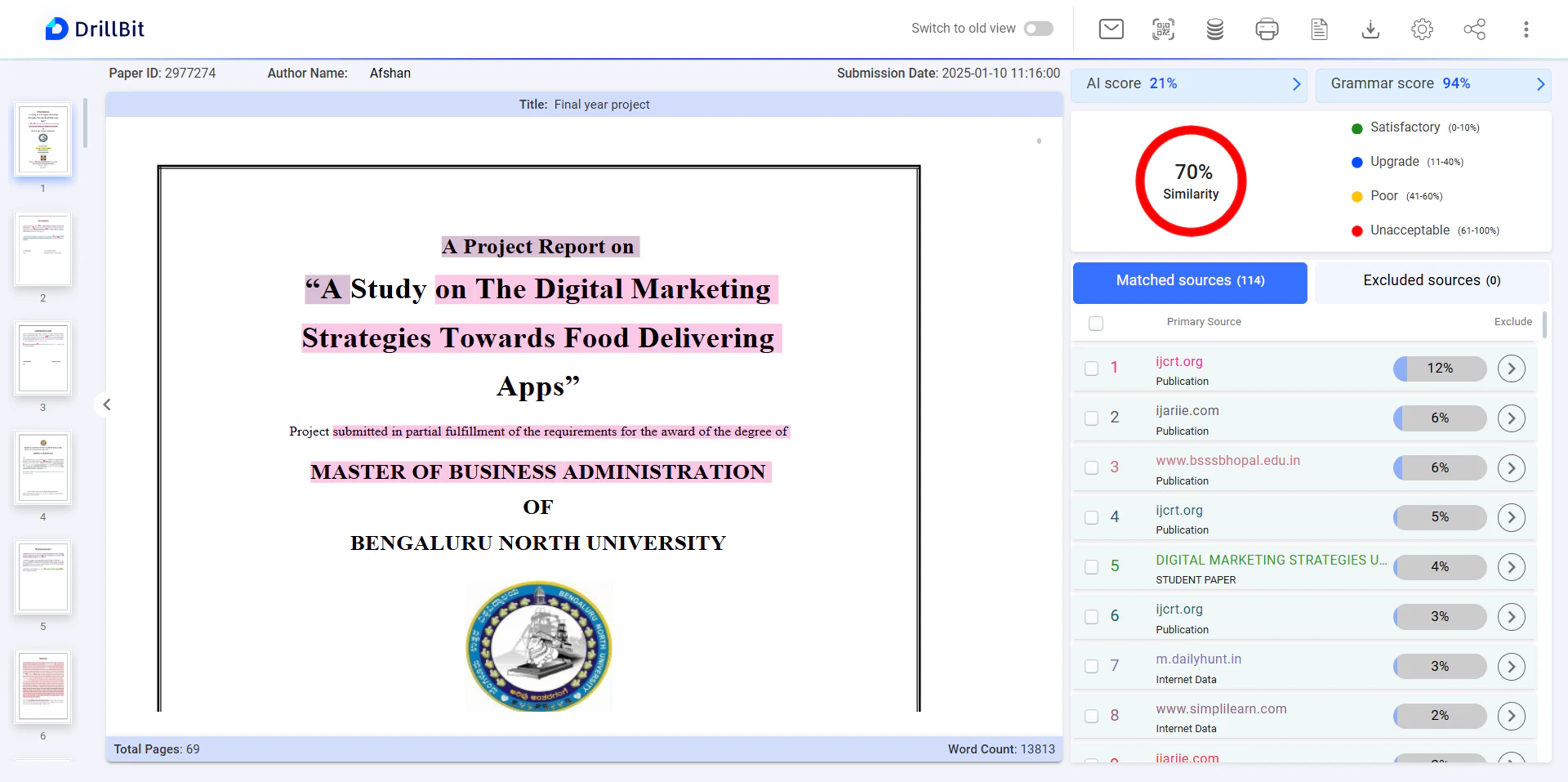Tick the checkbox for source 3 bsssbhopal.edu.in
Viewport: 1568px width, 782px height.
click(x=1091, y=467)
